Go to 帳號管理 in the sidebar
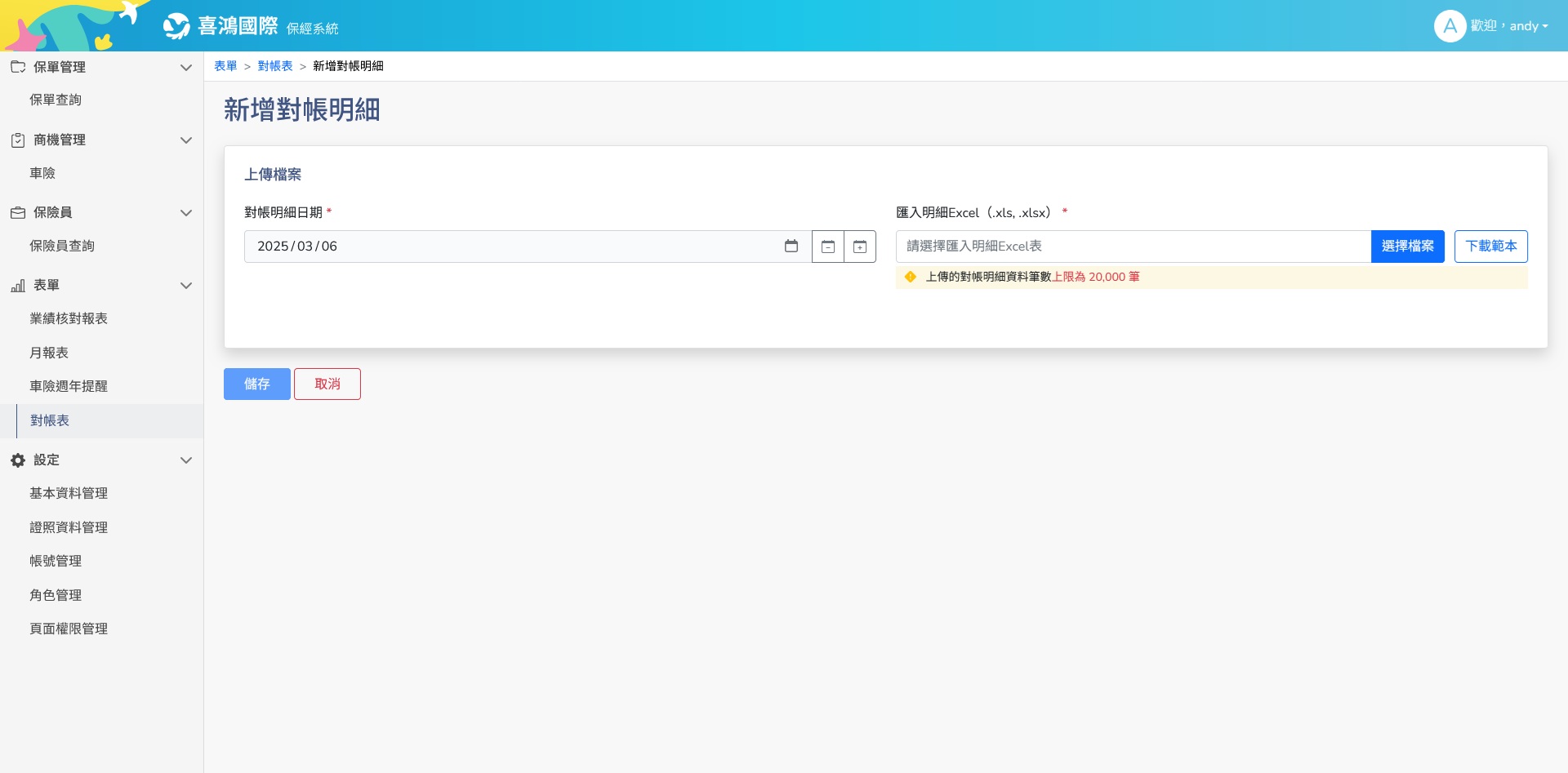This screenshot has height=773, width=1568. (56, 561)
